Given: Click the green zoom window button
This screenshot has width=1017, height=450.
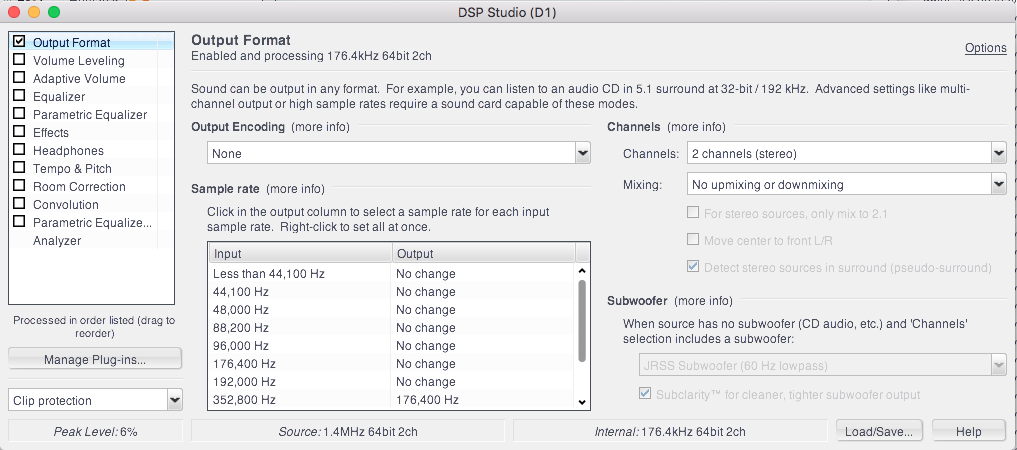Looking at the screenshot, I should [54, 12].
